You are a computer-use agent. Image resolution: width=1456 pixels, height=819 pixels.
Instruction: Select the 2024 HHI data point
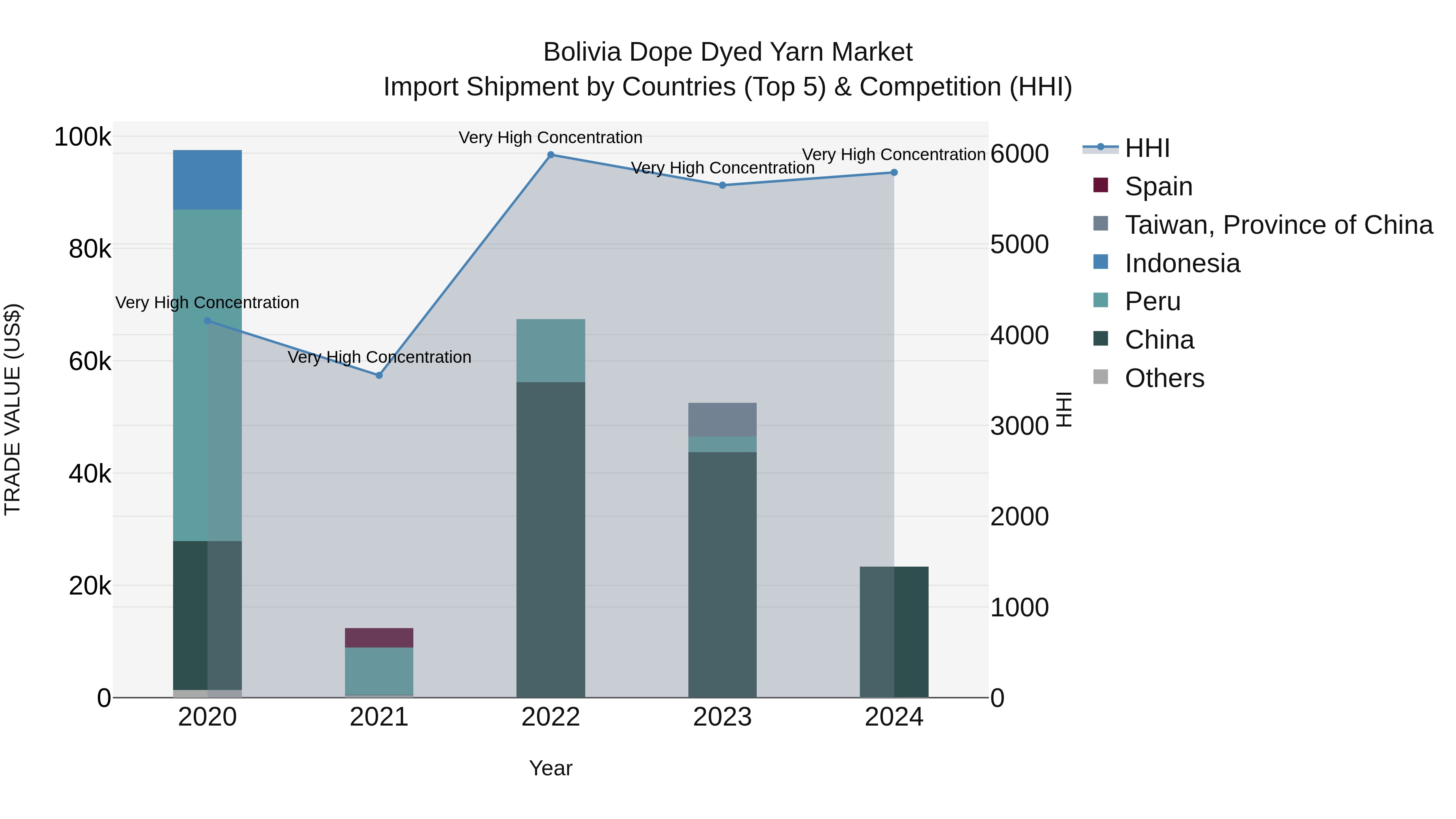[x=894, y=172]
